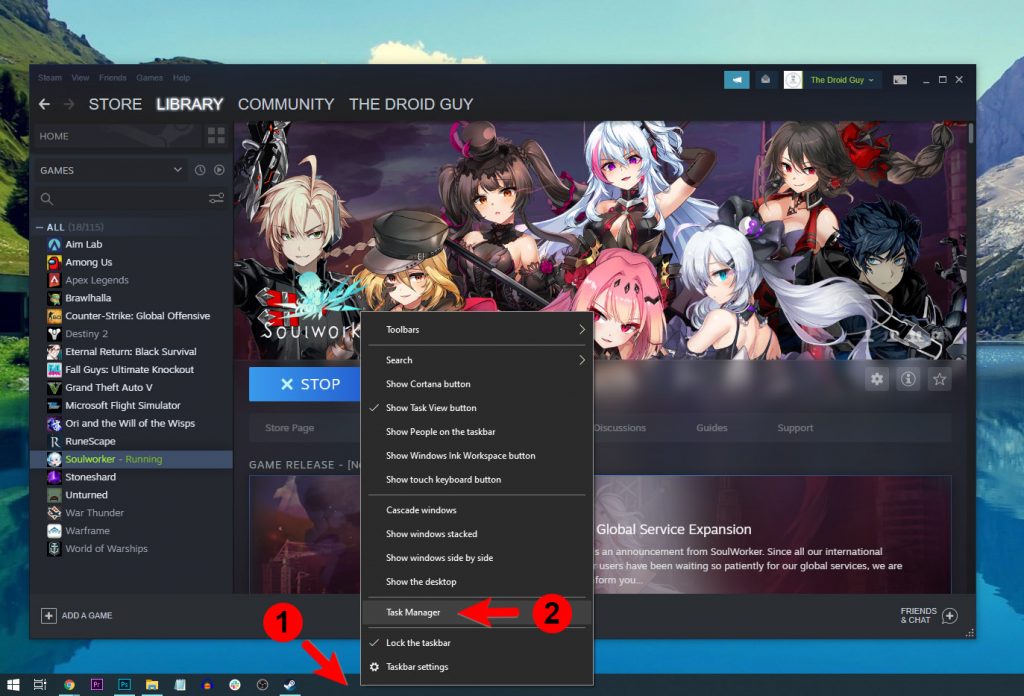Add Soulworker to favorites star
Image resolution: width=1024 pixels, height=696 pixels.
940,379
